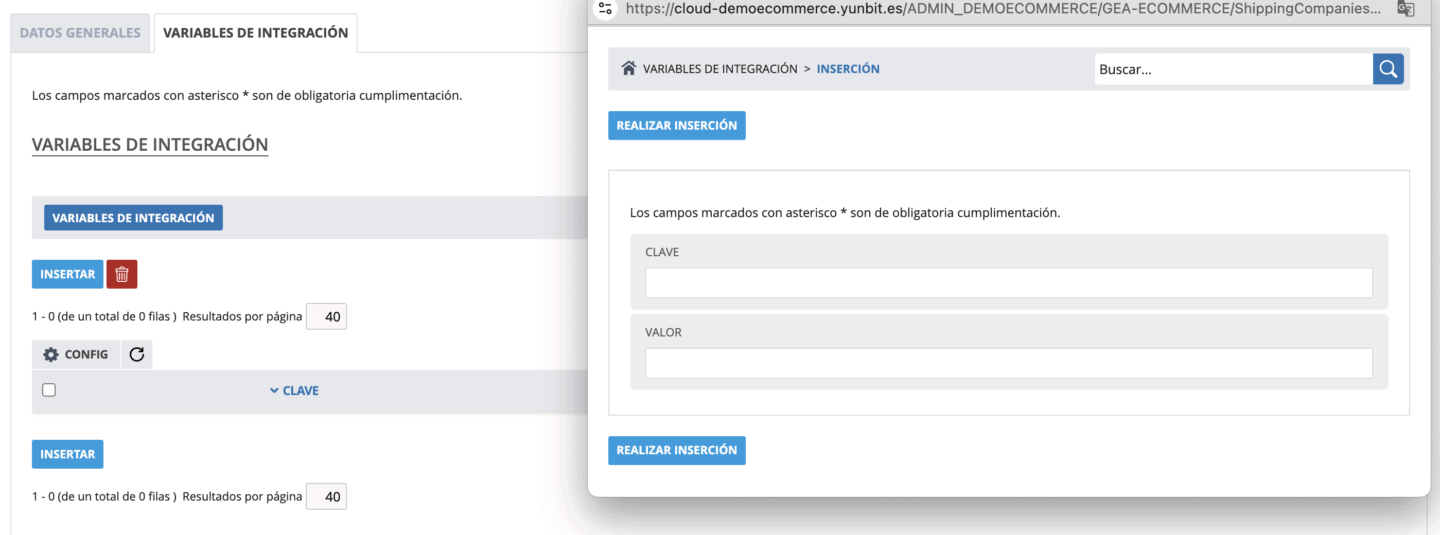Image resolution: width=1440 pixels, height=535 pixels.
Task: Toggle the select-all rows checkbox
Action: [x=49, y=390]
